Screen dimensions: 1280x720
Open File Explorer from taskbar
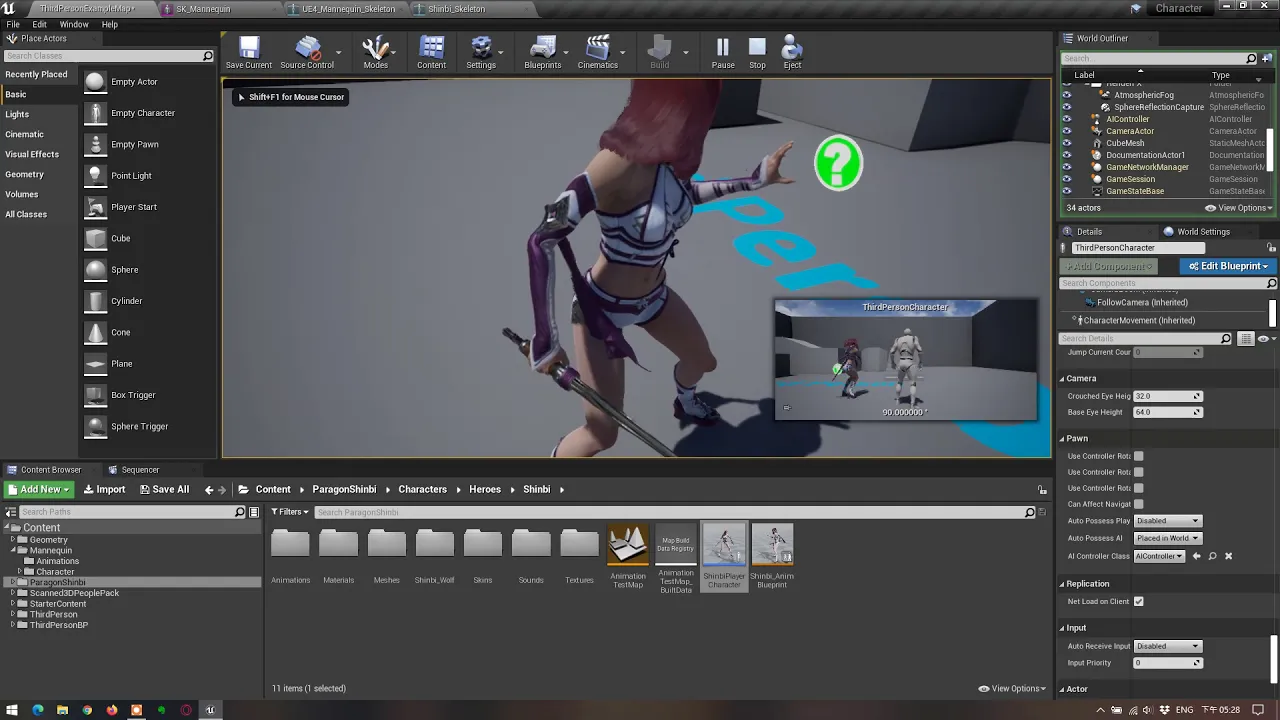click(62, 710)
